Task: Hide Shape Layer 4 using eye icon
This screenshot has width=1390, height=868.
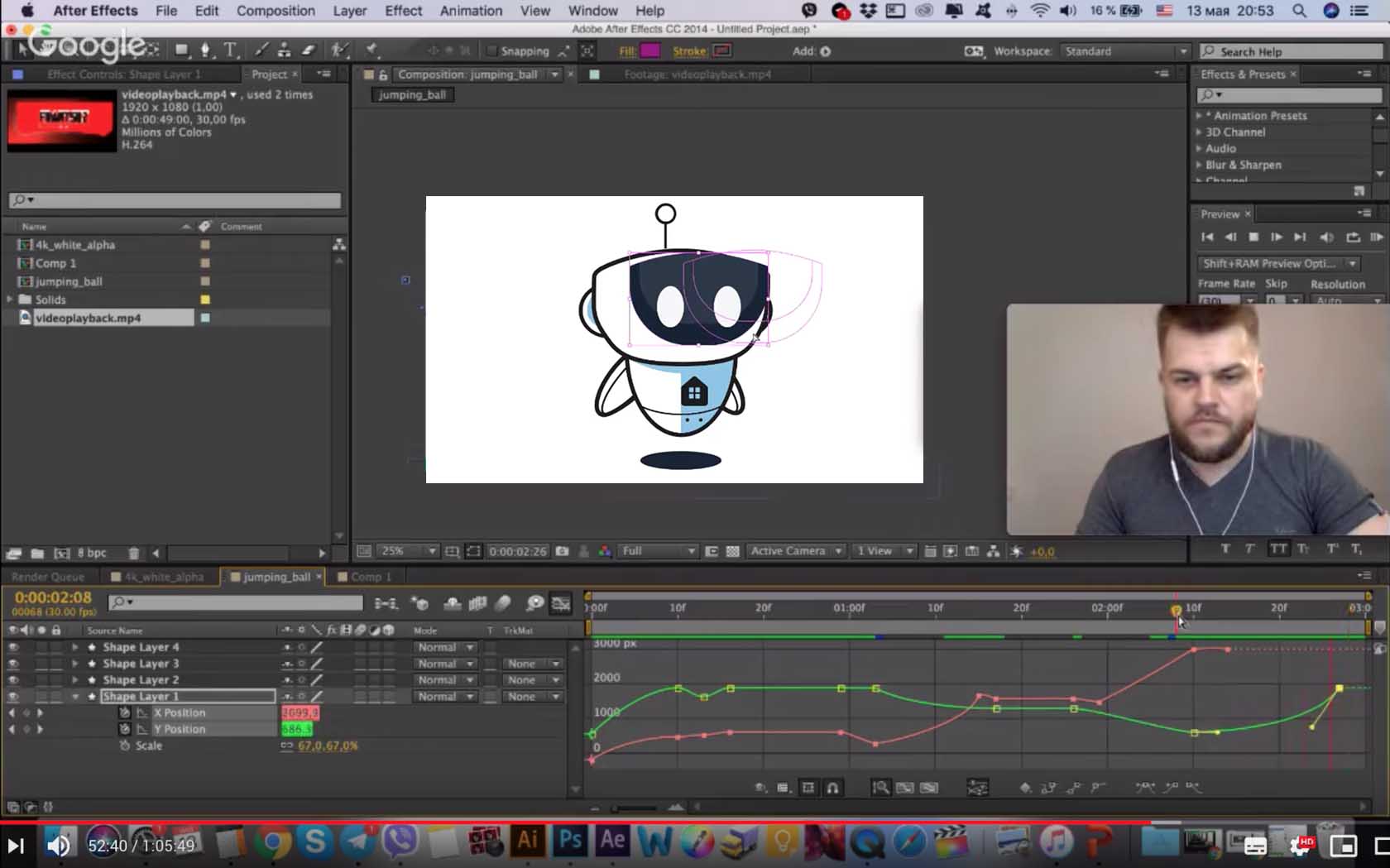Action: [x=13, y=647]
